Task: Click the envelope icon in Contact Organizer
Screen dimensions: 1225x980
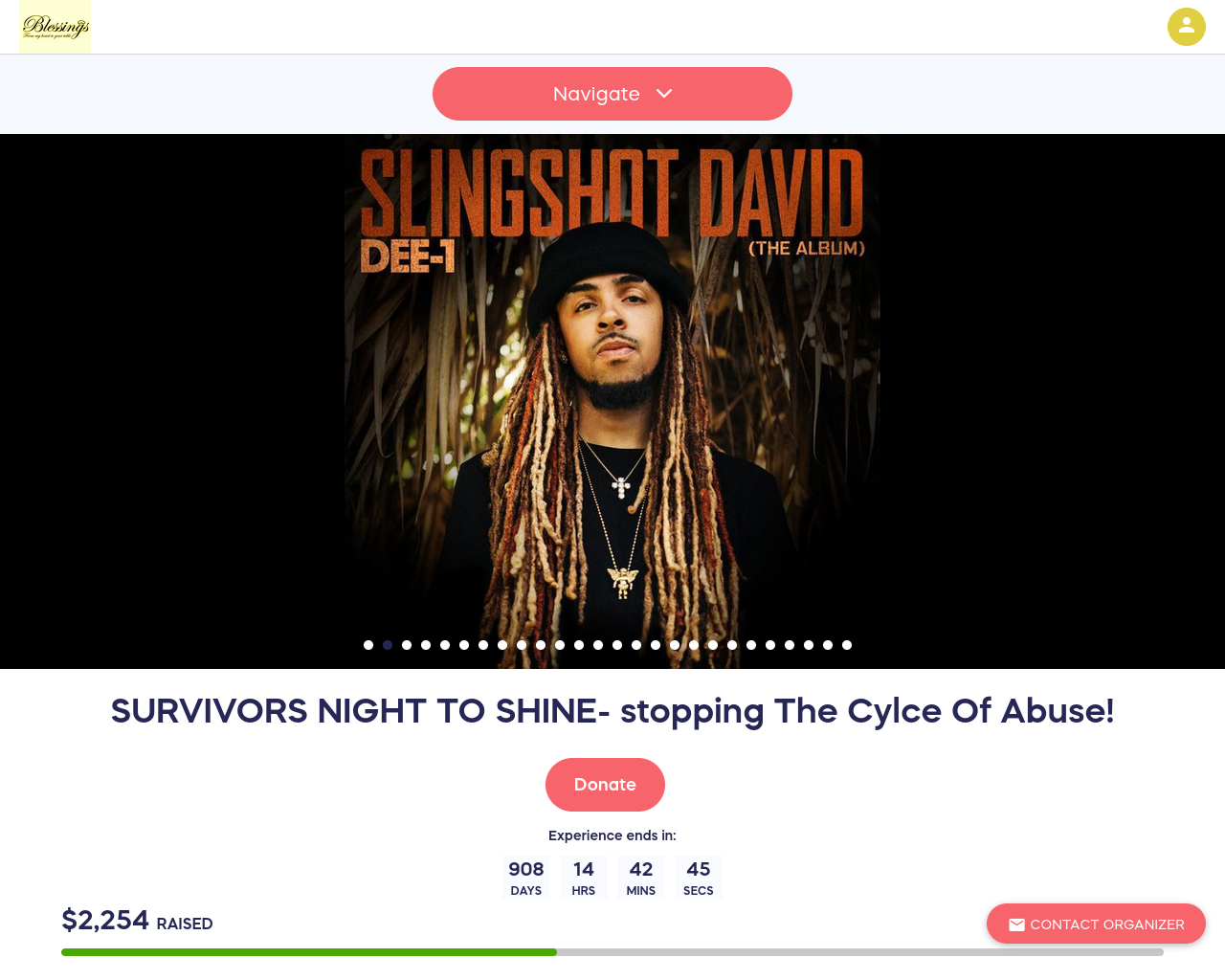Action: pos(1016,924)
